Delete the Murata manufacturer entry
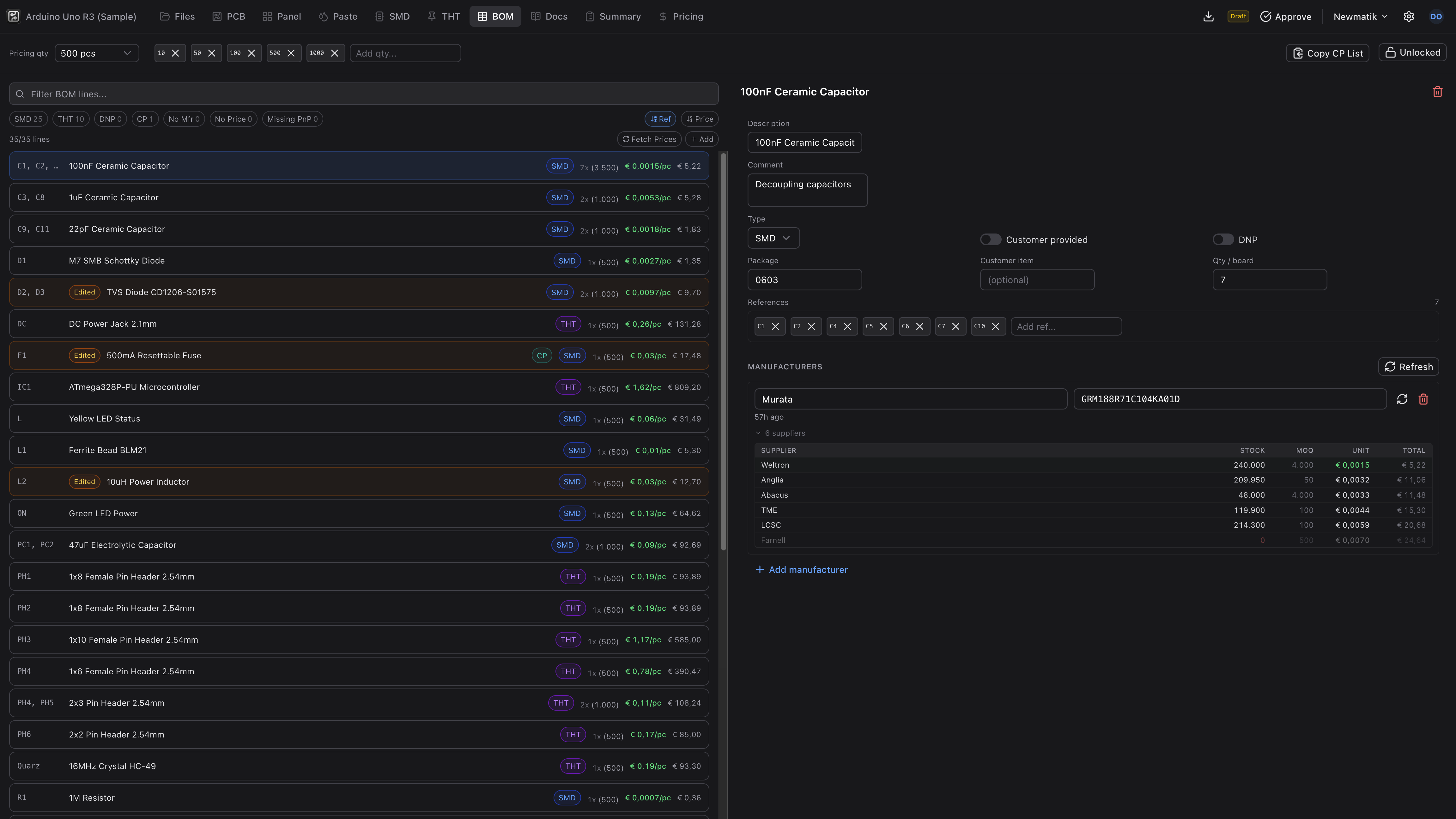Screen dimensions: 1456x819 (x=1423, y=399)
